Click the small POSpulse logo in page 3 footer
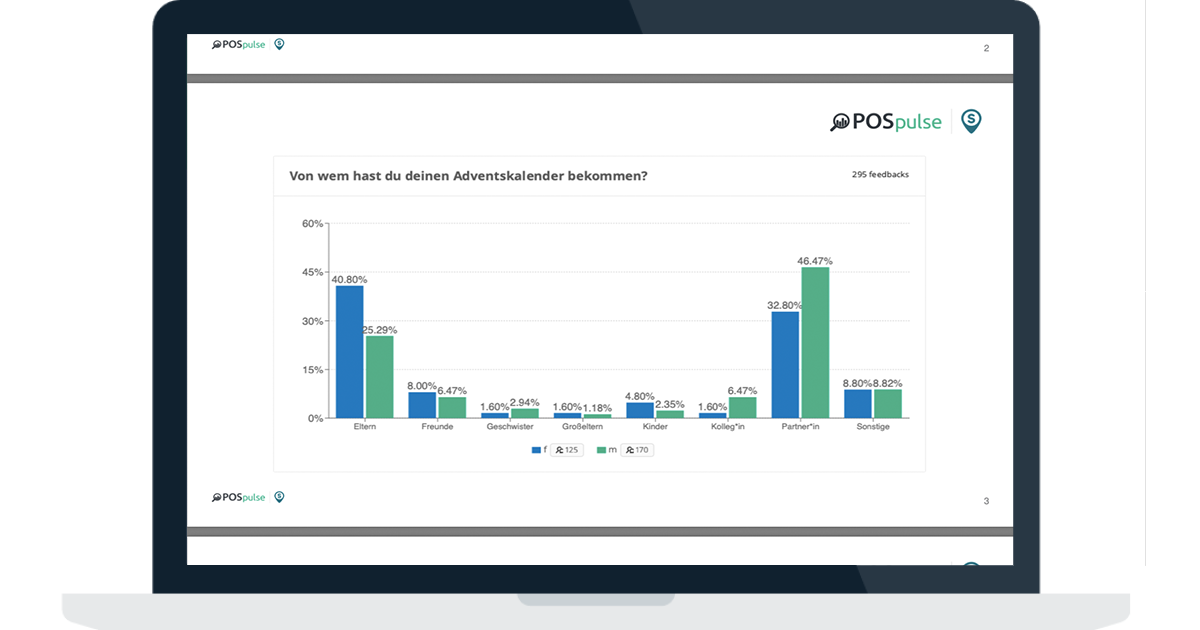Screen dimensions: 1200x630 tap(239, 497)
